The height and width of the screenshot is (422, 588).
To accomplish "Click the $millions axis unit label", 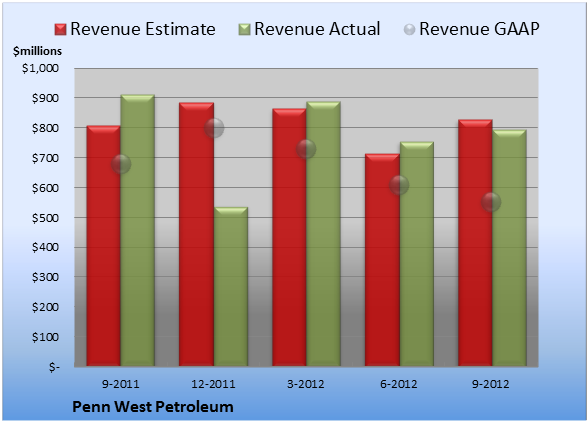I will point(37,51).
